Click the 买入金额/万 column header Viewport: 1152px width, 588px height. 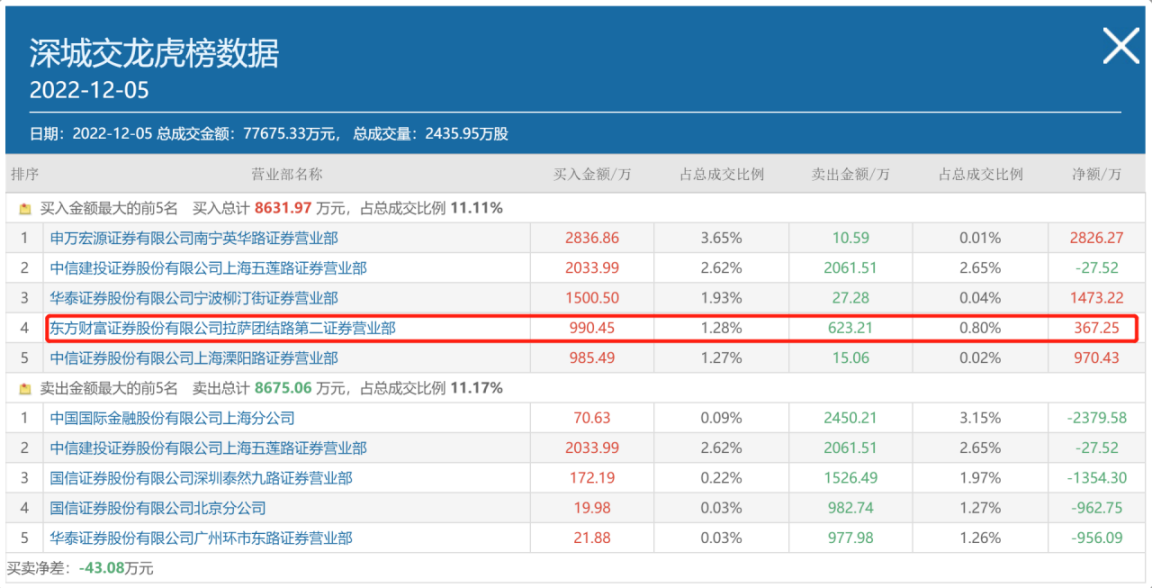coord(592,174)
